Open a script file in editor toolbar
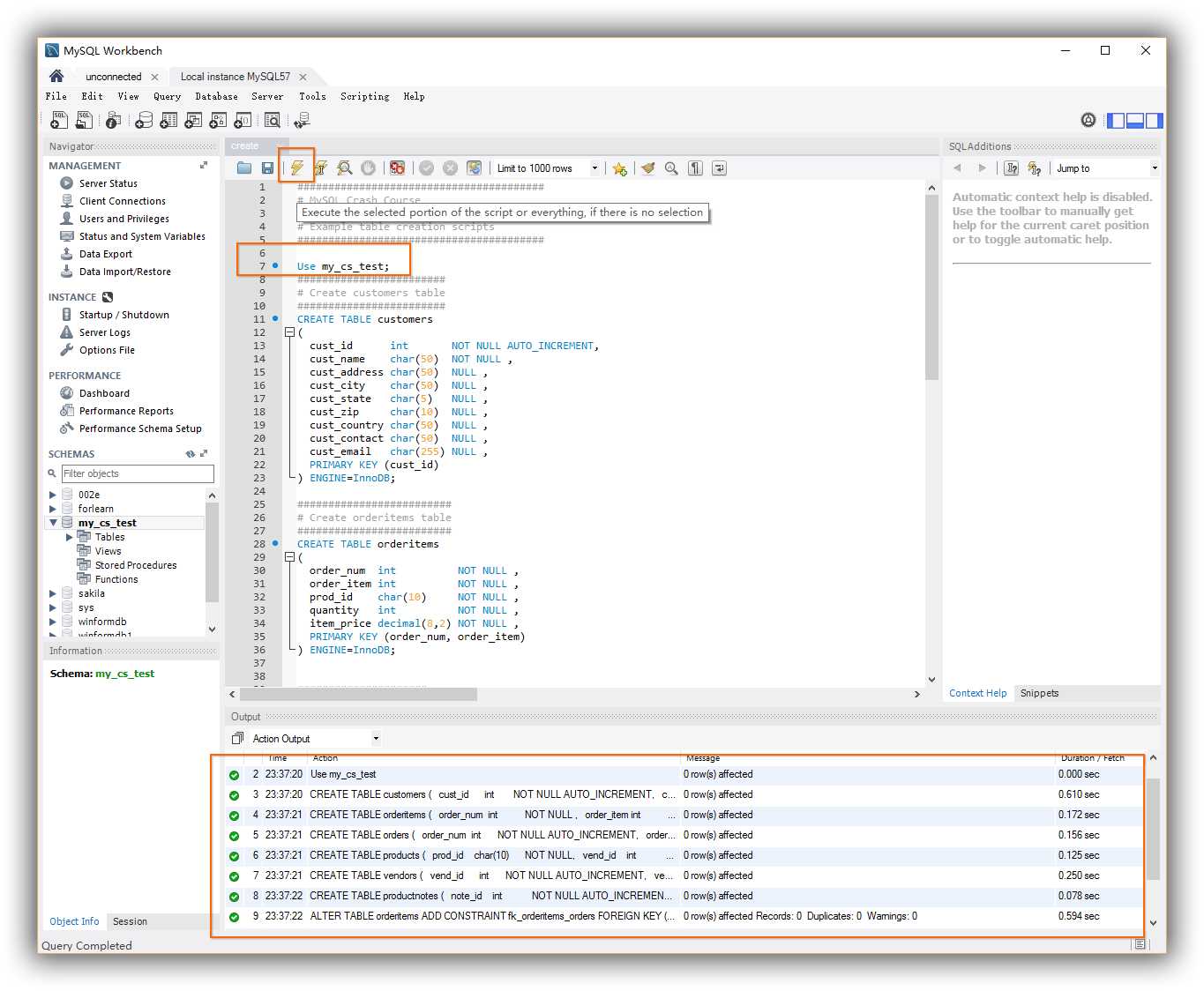This screenshot has height=991, width=1204. tap(244, 168)
